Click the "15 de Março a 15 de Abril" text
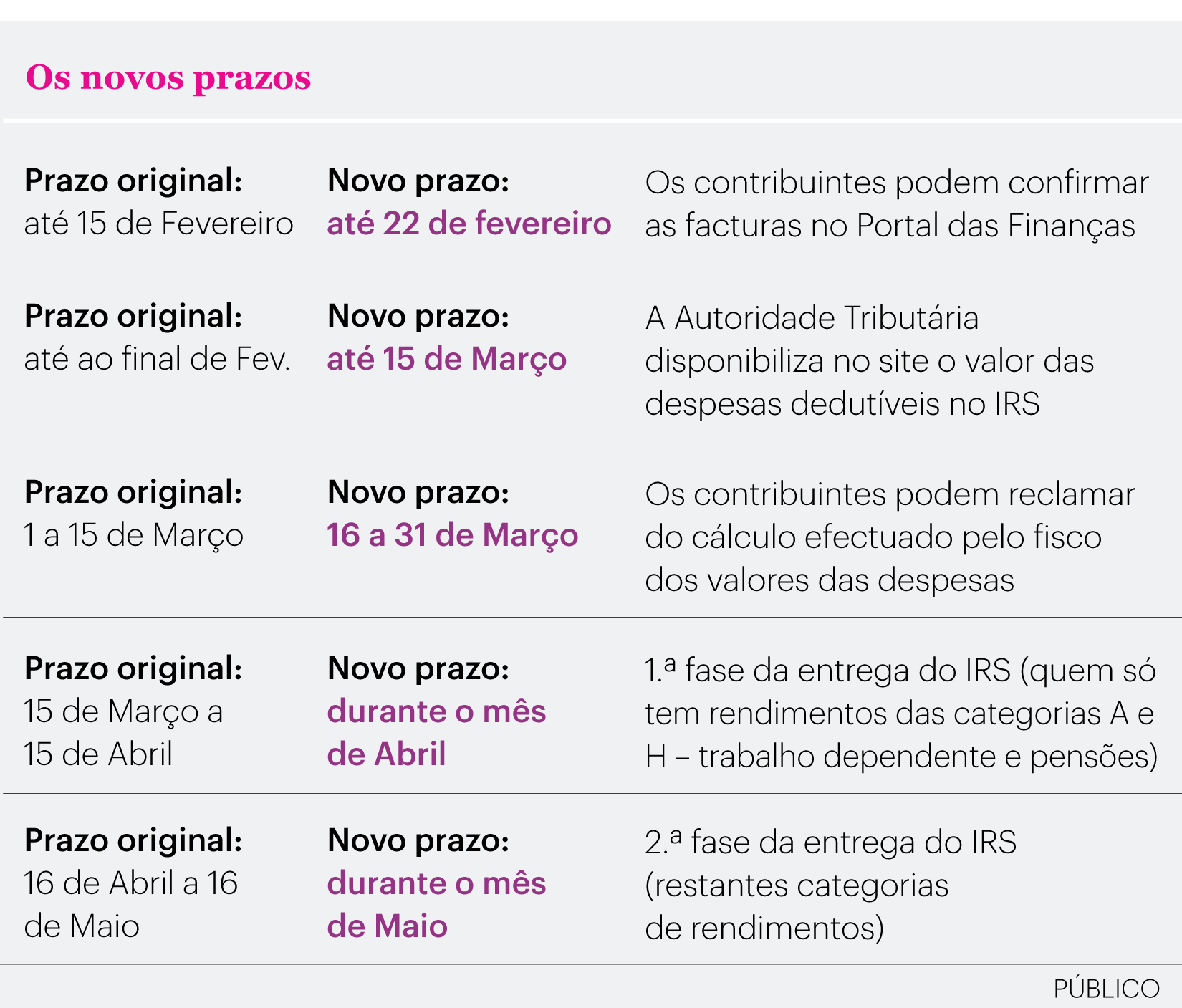The height and width of the screenshot is (1008, 1182). (123, 732)
